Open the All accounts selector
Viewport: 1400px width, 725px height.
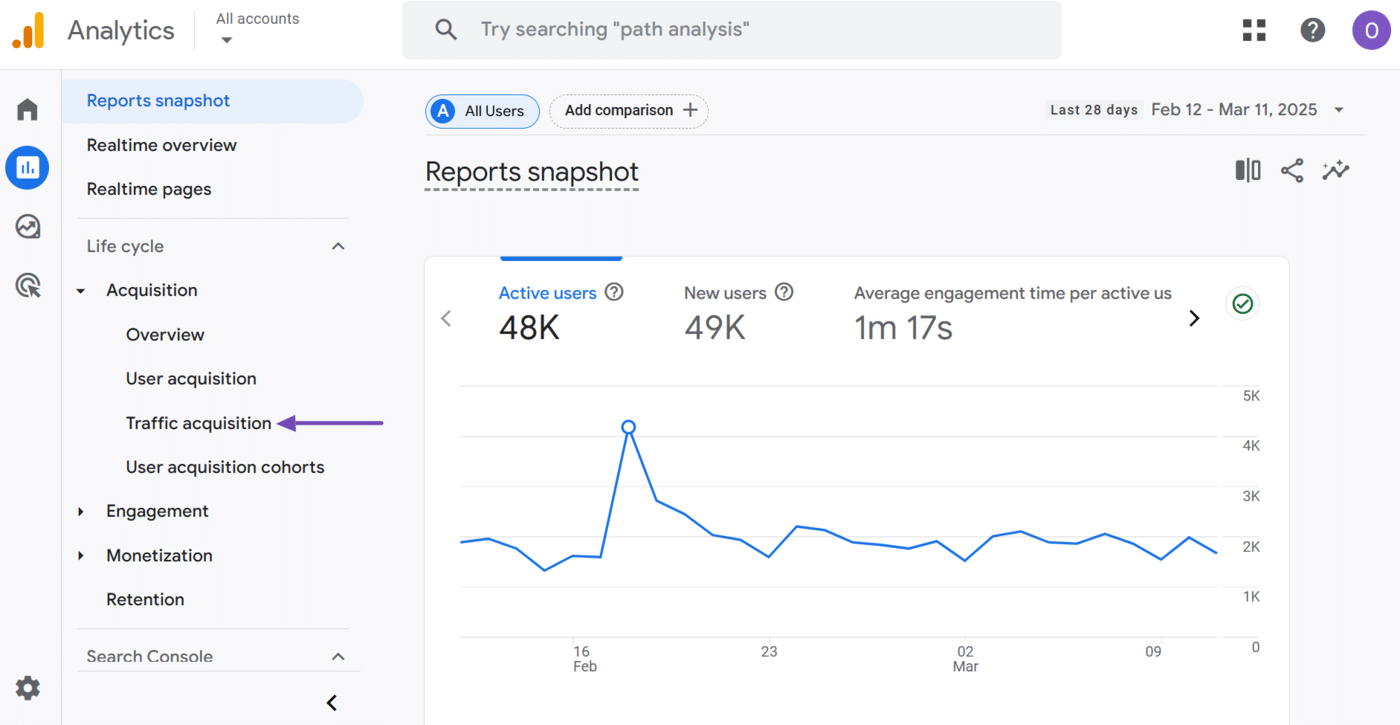[x=257, y=29]
